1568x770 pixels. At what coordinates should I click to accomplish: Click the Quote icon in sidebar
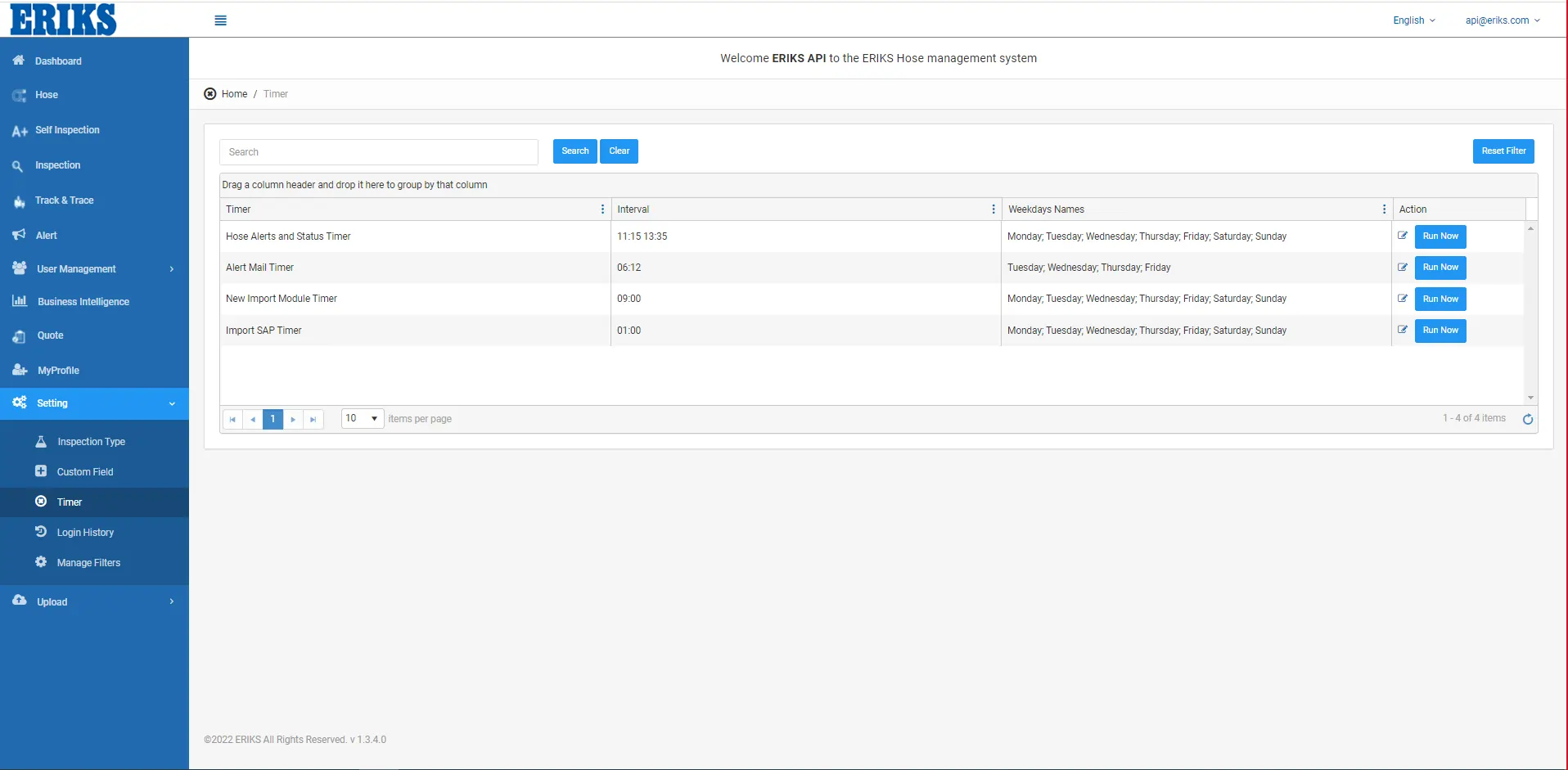[x=19, y=336]
